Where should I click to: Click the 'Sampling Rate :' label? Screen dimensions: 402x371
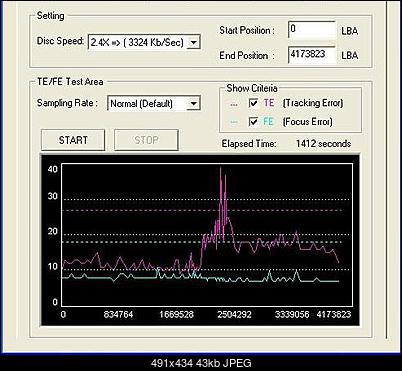point(67,103)
